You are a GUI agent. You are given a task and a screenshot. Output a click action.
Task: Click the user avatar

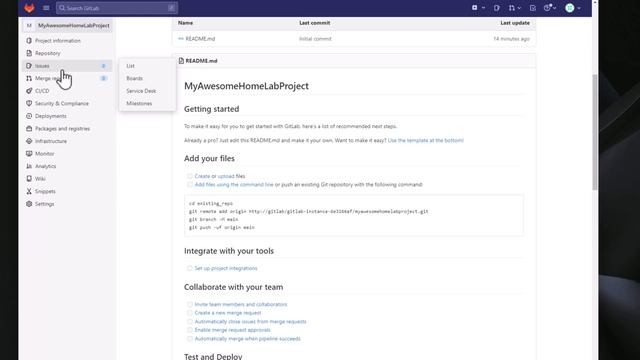coord(570,8)
